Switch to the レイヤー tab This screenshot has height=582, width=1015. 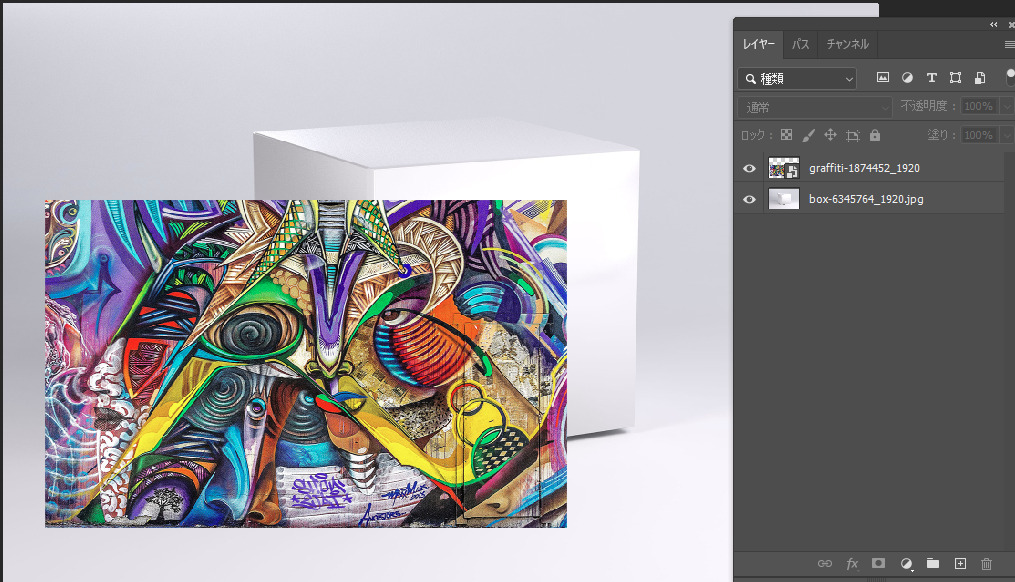coord(759,44)
